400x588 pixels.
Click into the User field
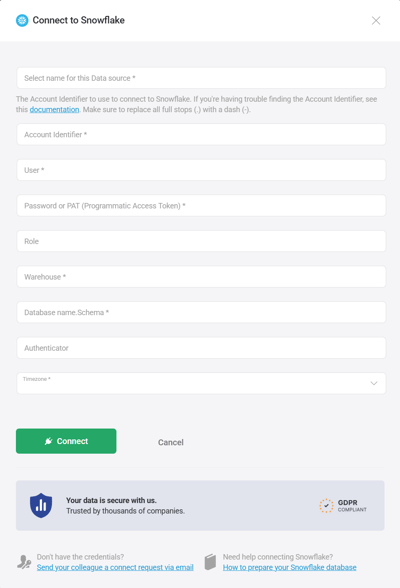click(x=201, y=170)
